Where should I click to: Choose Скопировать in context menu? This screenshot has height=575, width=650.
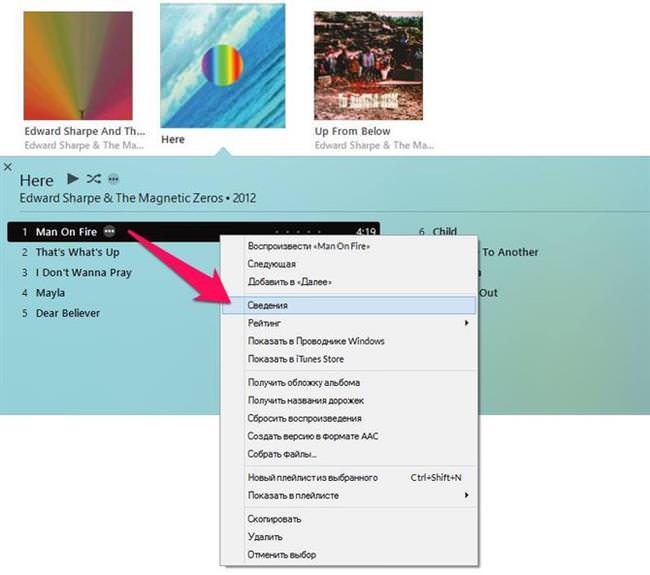[349, 519]
